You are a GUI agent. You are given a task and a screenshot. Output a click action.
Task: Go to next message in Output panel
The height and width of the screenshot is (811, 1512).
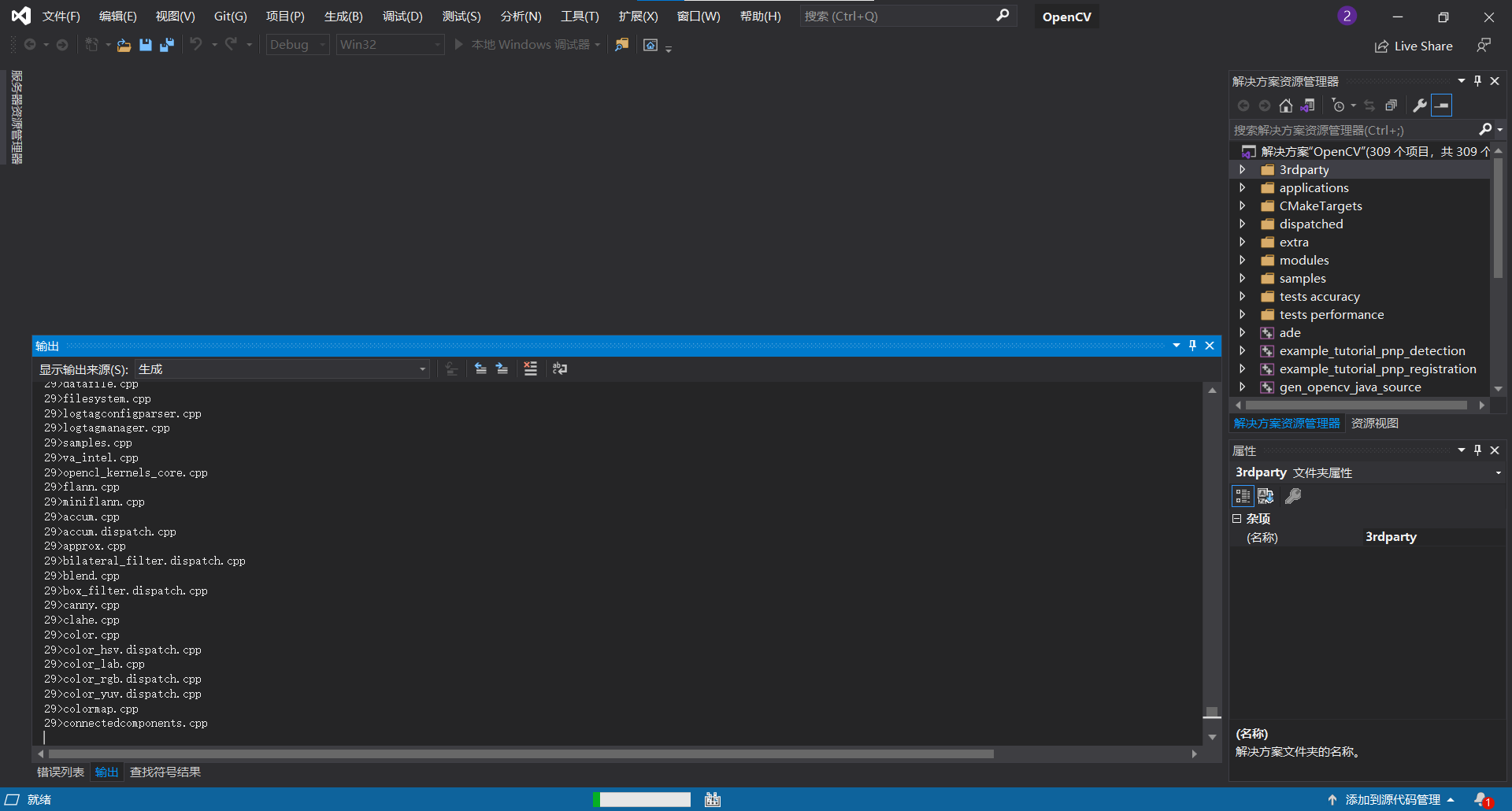[x=502, y=368]
